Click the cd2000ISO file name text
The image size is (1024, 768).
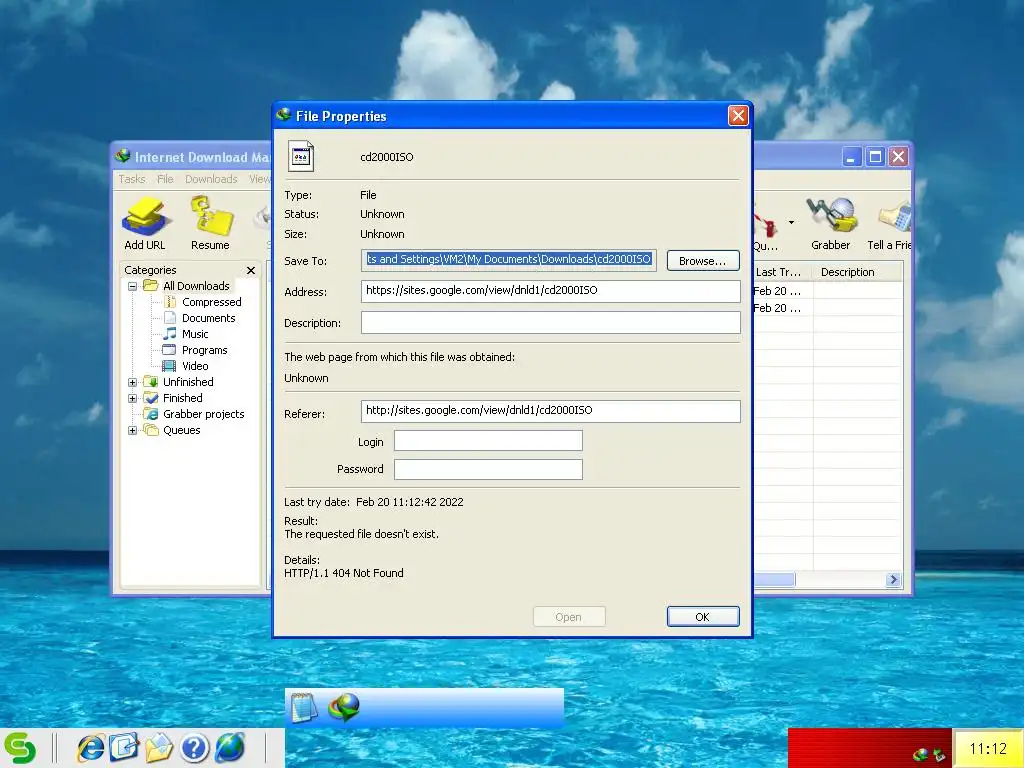[387, 157]
